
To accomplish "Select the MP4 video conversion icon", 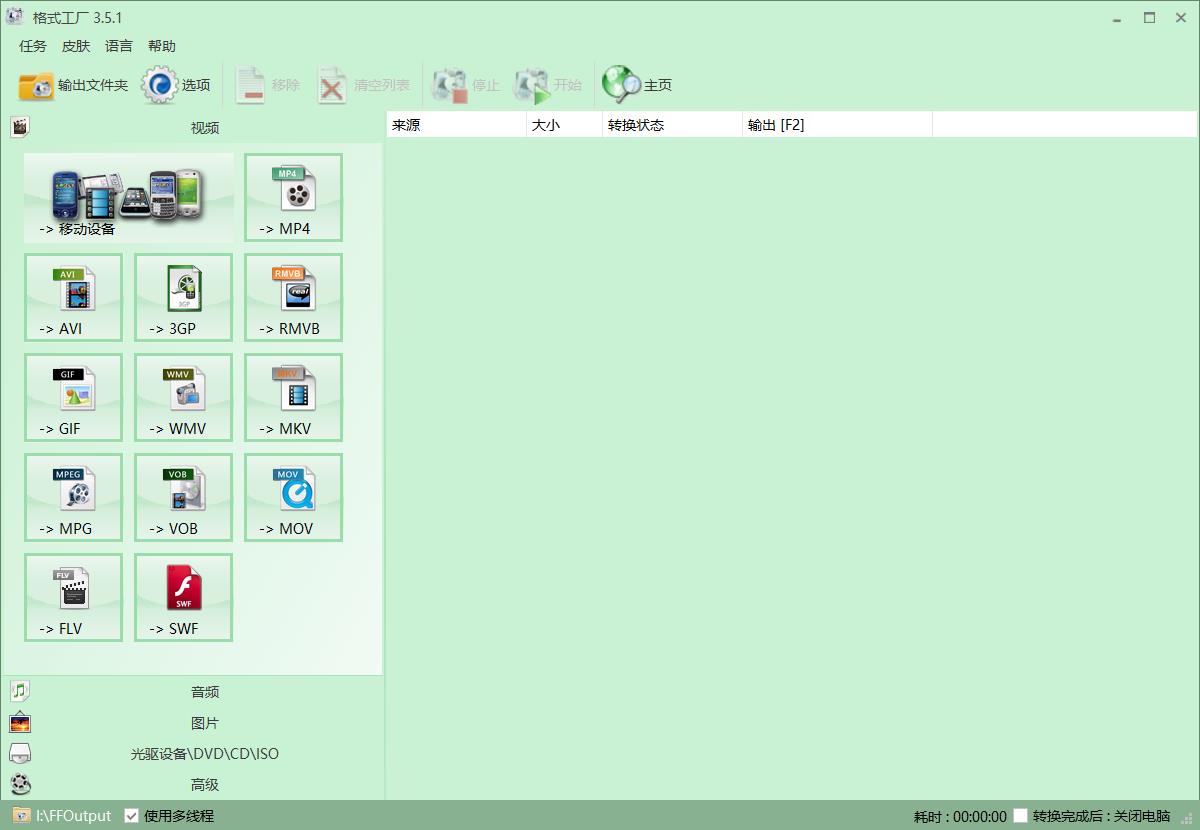I will click(293, 197).
